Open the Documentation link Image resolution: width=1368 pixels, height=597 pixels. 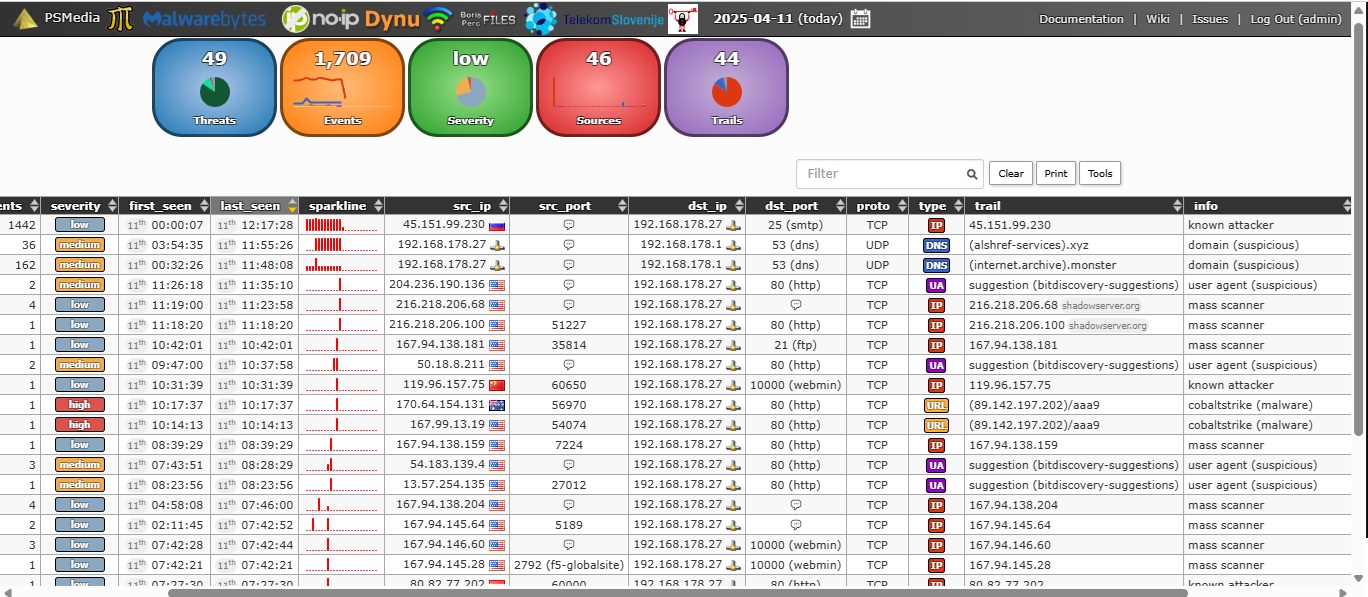1081,19
